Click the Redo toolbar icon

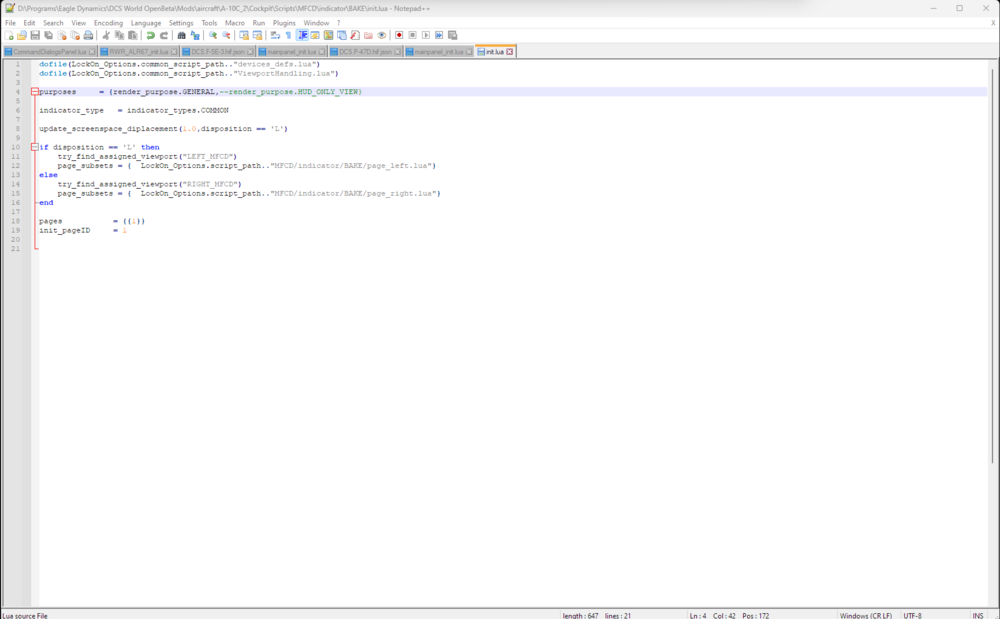pos(164,35)
